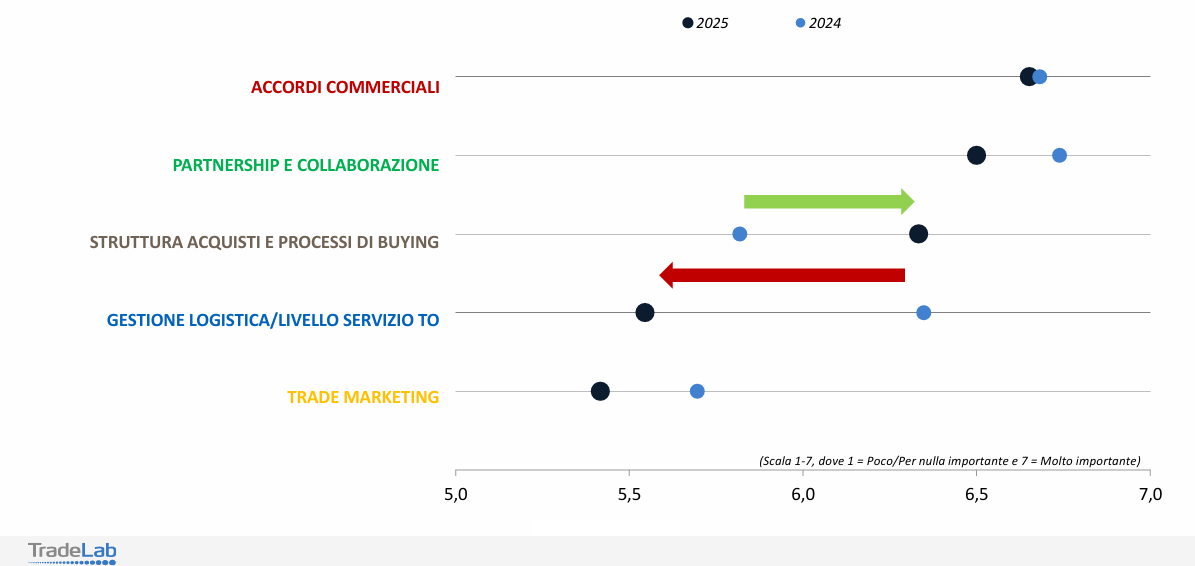Click the STRUTTURA ACQUISTI E PROCESSI DI BUYING label
The width and height of the screenshot is (1195, 566).
tap(265, 242)
